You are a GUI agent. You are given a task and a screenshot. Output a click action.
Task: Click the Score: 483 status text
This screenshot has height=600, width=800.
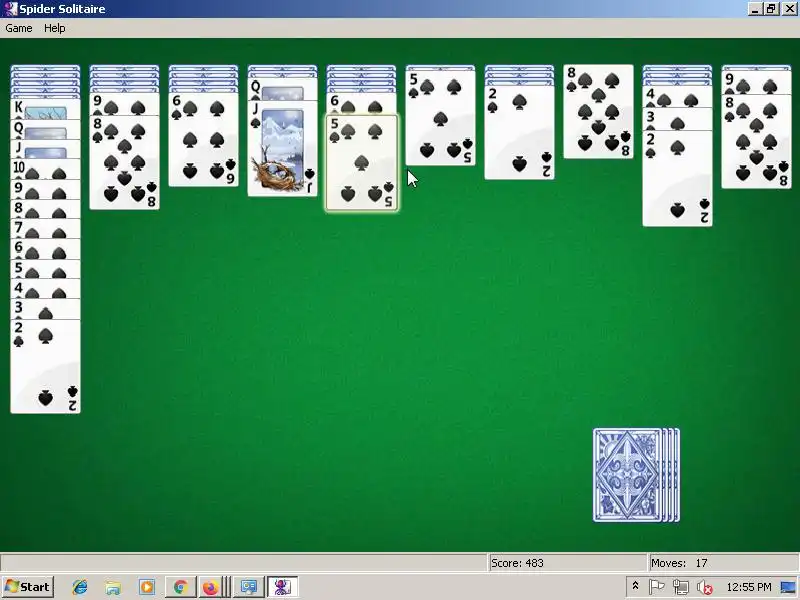click(517, 563)
